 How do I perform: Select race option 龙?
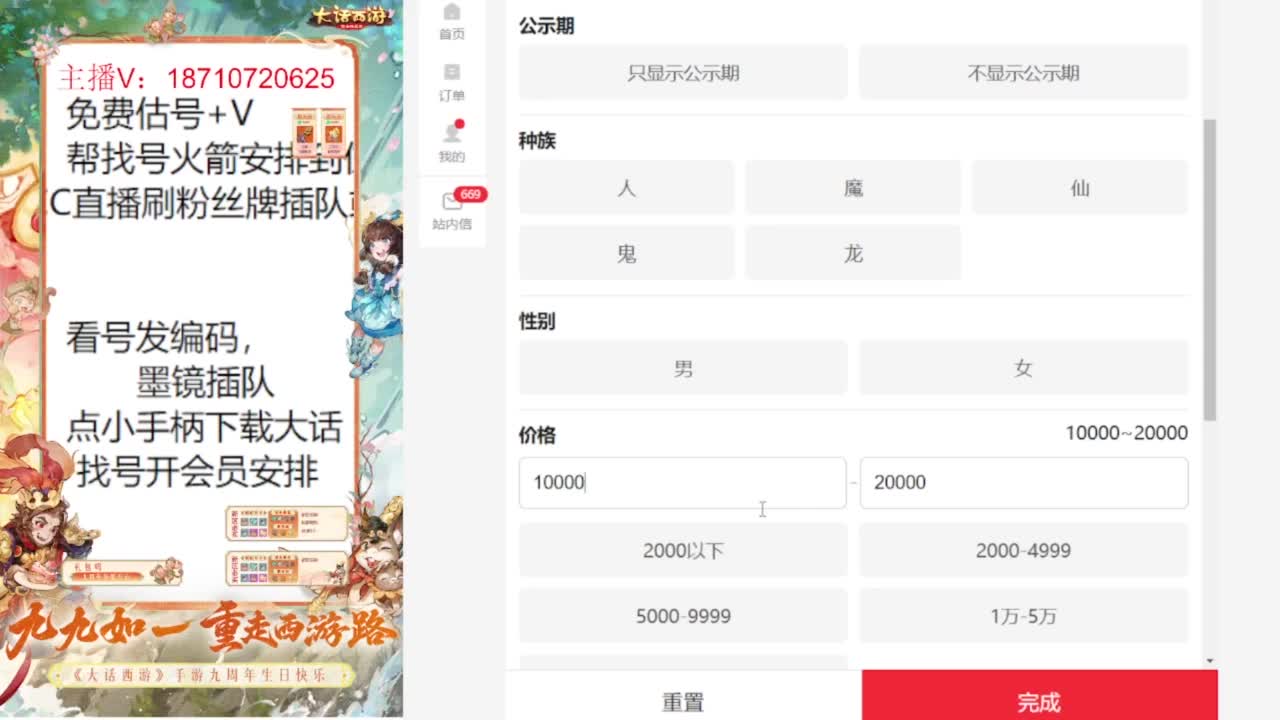853,253
